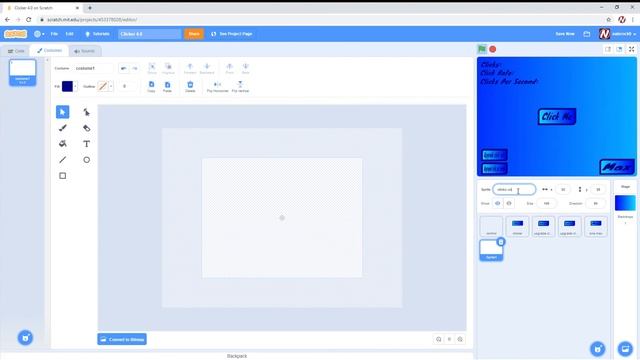Click Save Now
The height and width of the screenshot is (360, 640).
pyautogui.click(x=565, y=34)
